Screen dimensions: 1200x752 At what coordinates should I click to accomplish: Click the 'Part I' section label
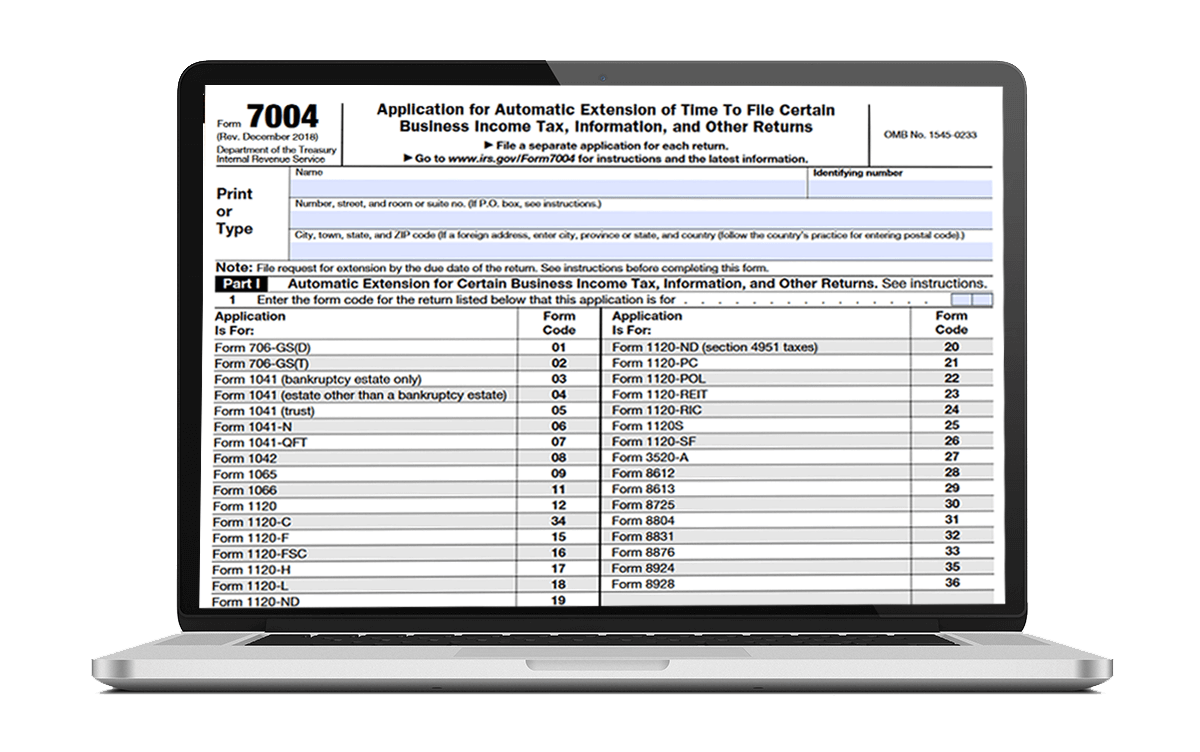coord(243,284)
